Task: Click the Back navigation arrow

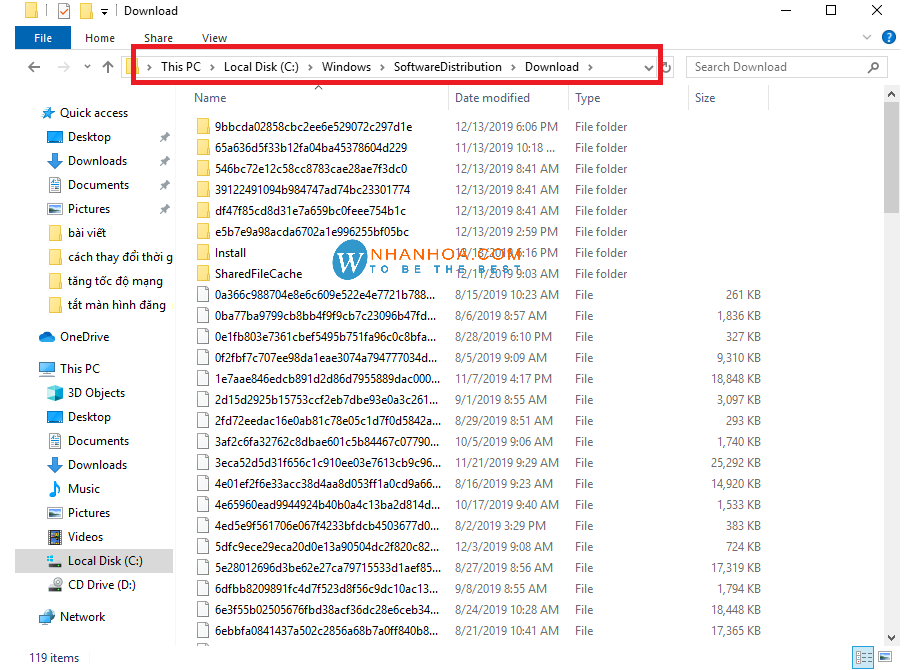Action: click(34, 67)
